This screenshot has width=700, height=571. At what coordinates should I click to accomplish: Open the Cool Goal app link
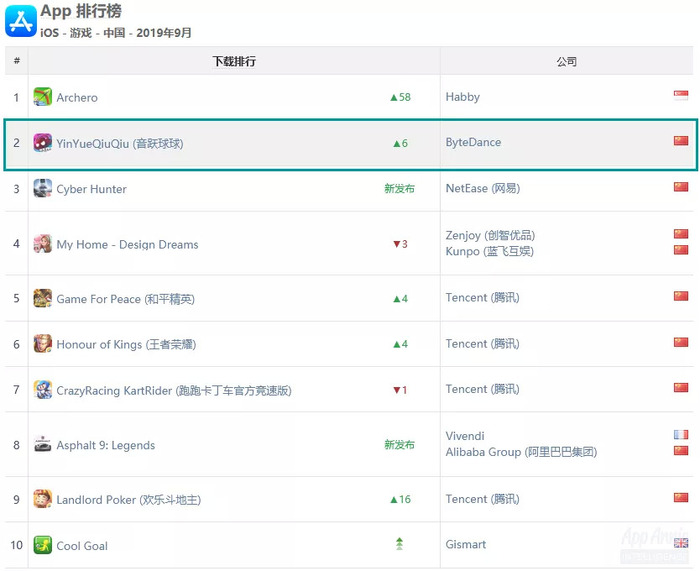(82, 546)
